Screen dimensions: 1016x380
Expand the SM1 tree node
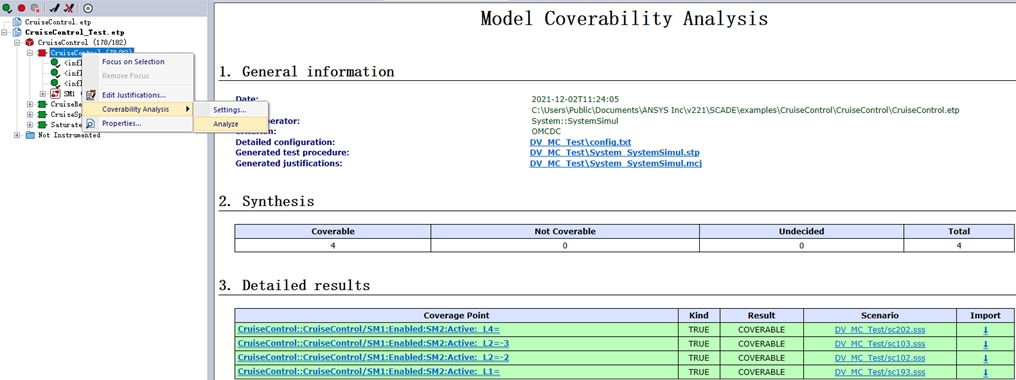(43, 94)
